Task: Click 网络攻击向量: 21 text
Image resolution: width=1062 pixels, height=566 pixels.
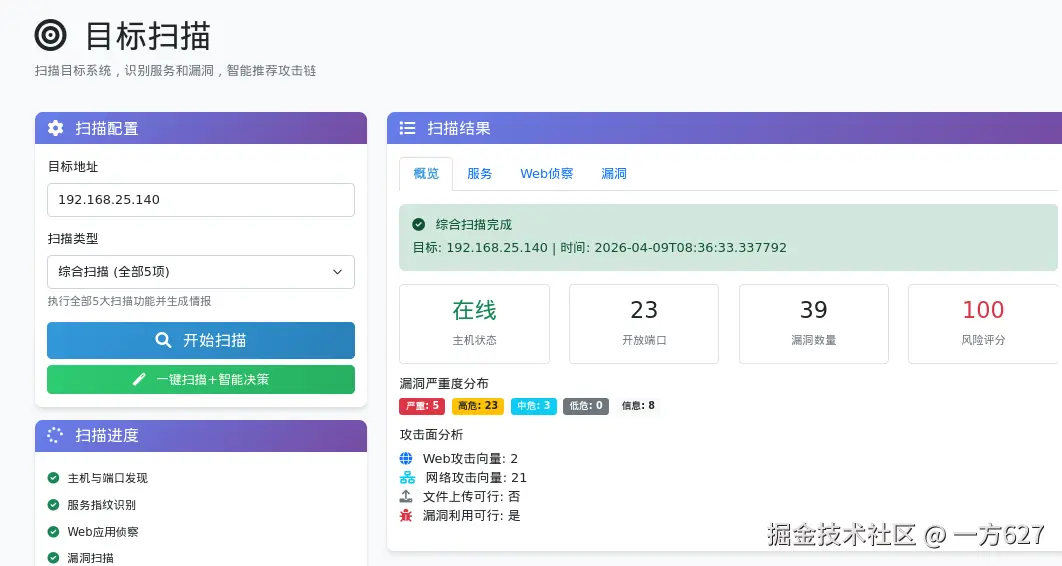Action: pyautogui.click(x=476, y=477)
